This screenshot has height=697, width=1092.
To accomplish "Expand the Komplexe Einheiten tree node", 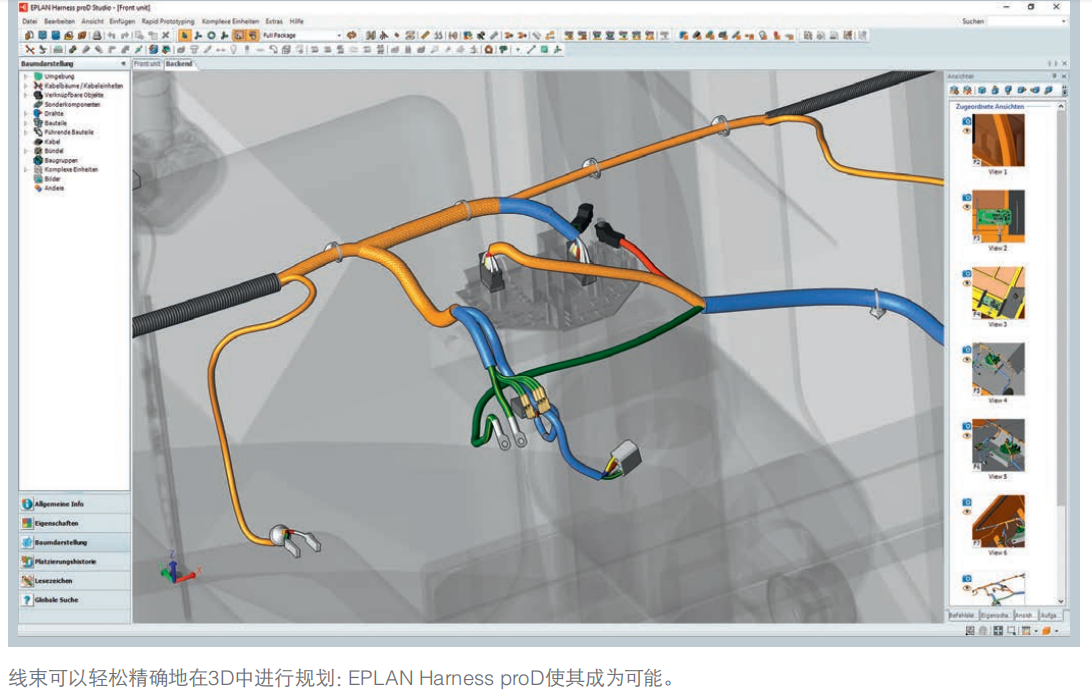I will (x=26, y=169).
